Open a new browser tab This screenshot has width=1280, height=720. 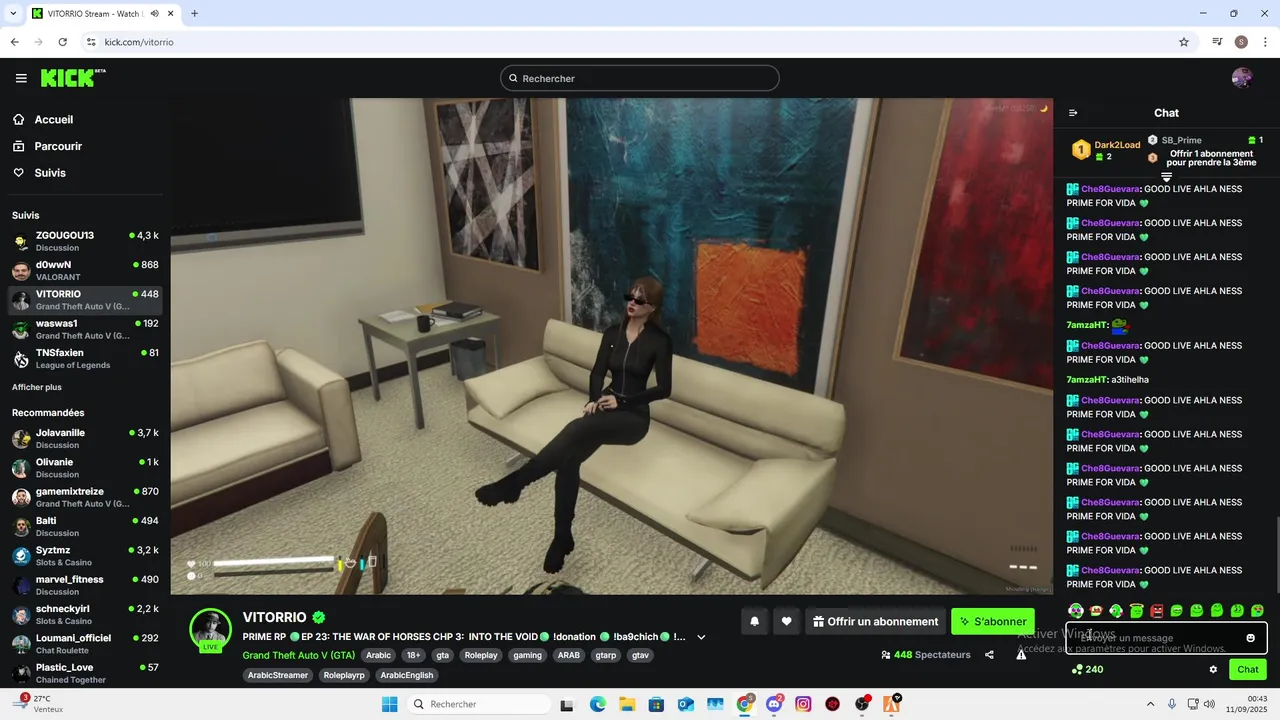click(x=194, y=13)
